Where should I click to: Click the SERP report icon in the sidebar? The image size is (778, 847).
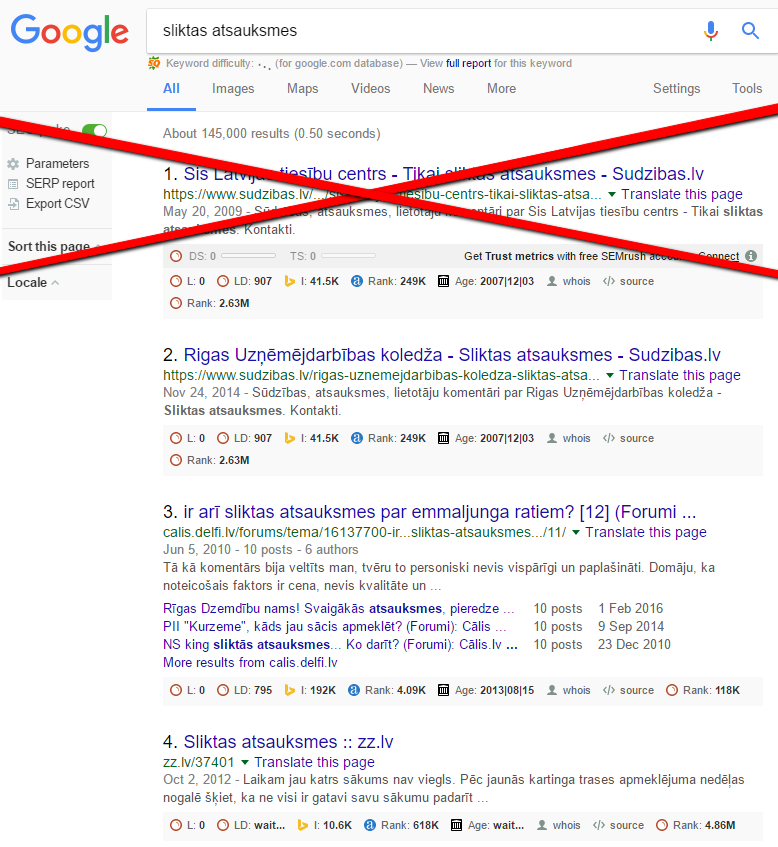click(14, 184)
